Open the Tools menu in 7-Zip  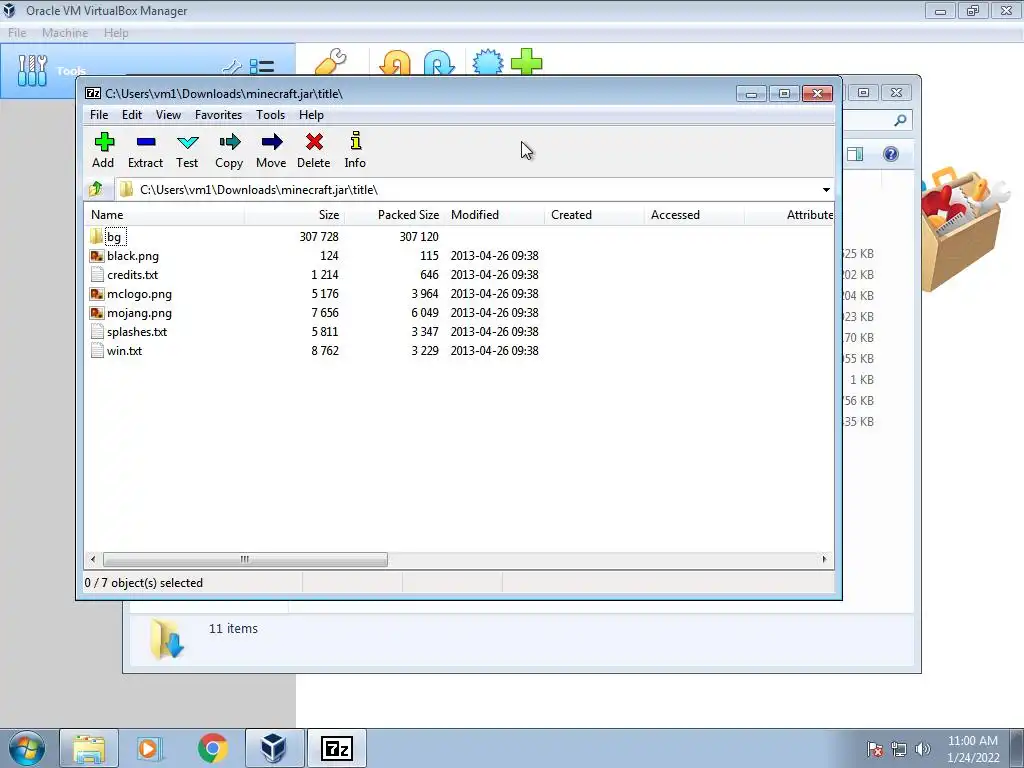[270, 115]
